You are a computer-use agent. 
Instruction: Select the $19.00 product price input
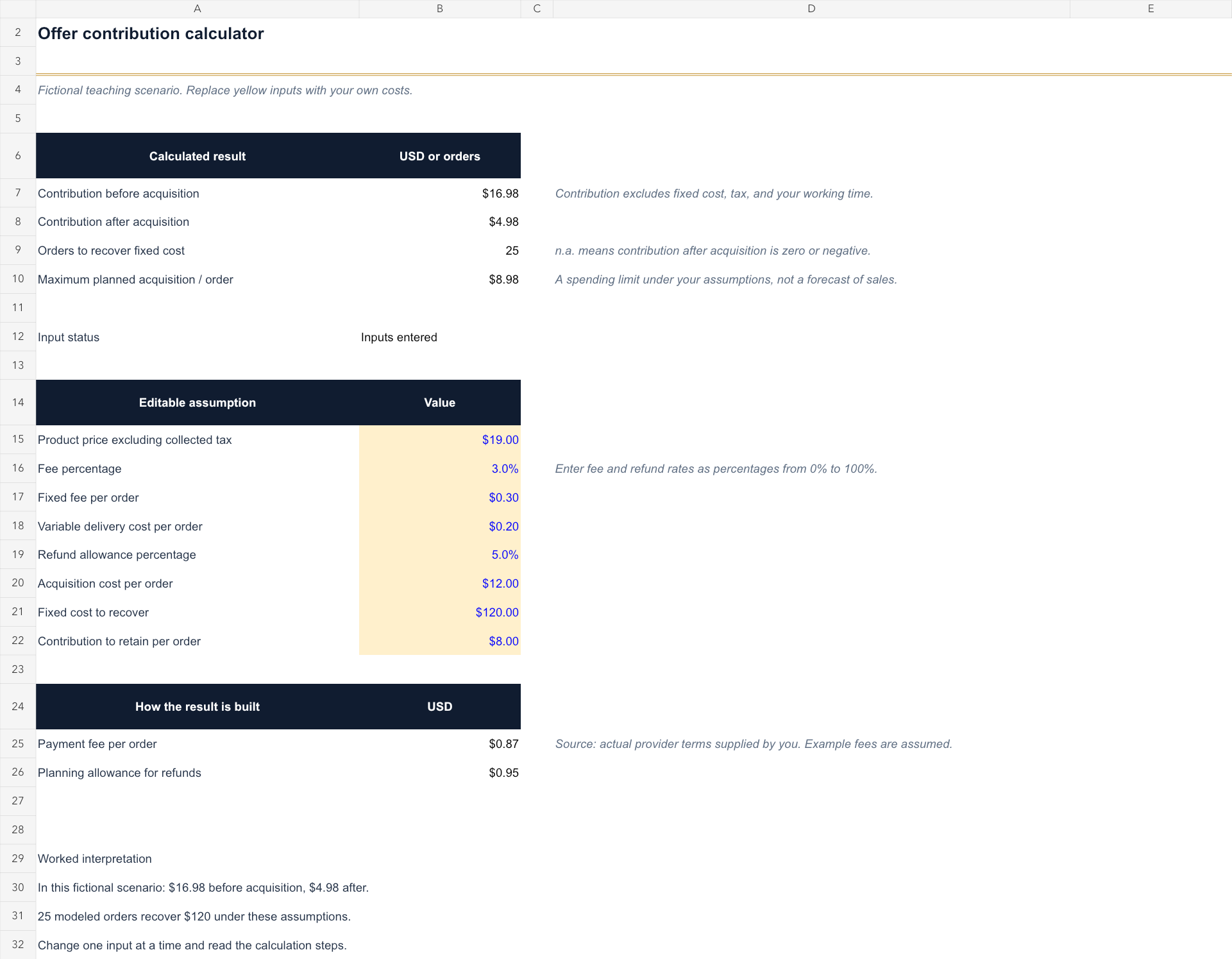[440, 439]
